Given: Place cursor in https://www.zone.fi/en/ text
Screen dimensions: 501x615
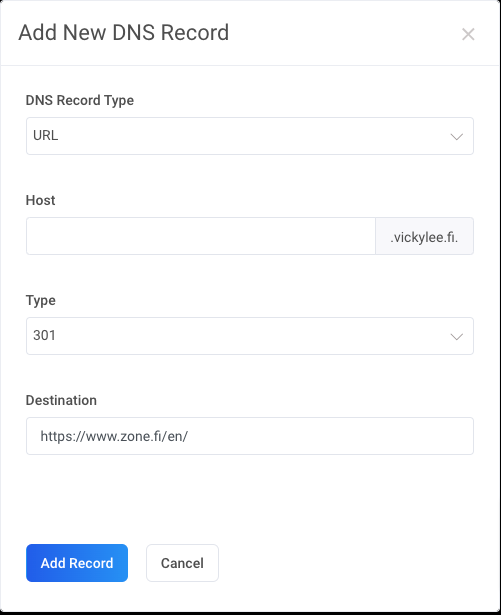Looking at the screenshot, I should tap(114, 436).
